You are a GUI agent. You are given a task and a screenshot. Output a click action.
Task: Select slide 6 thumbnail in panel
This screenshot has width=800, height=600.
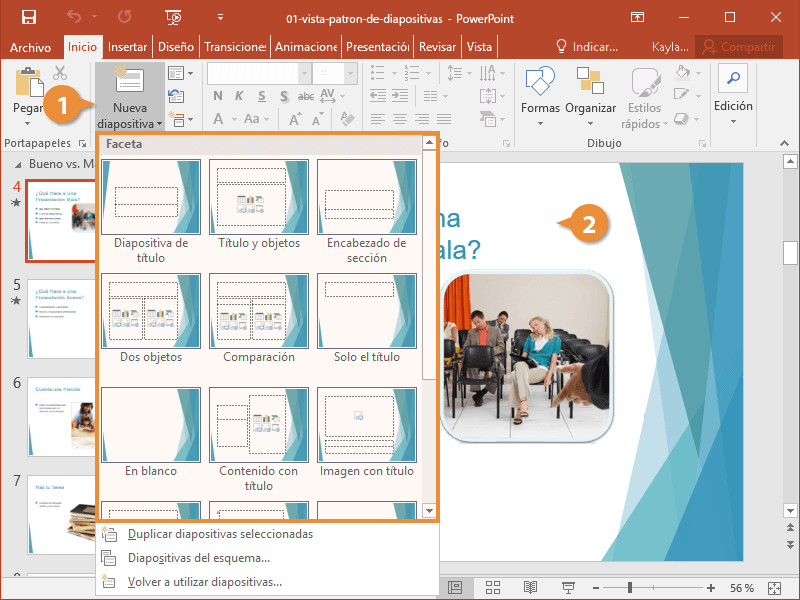(61, 417)
